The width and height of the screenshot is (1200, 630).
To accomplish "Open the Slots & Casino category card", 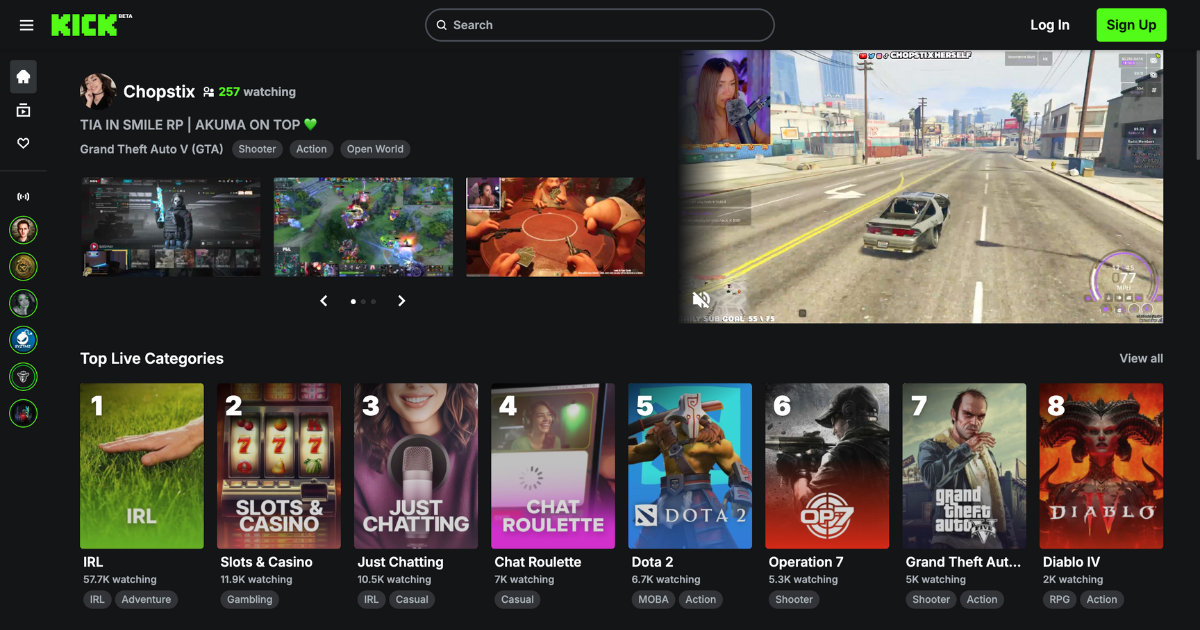I will click(x=279, y=466).
